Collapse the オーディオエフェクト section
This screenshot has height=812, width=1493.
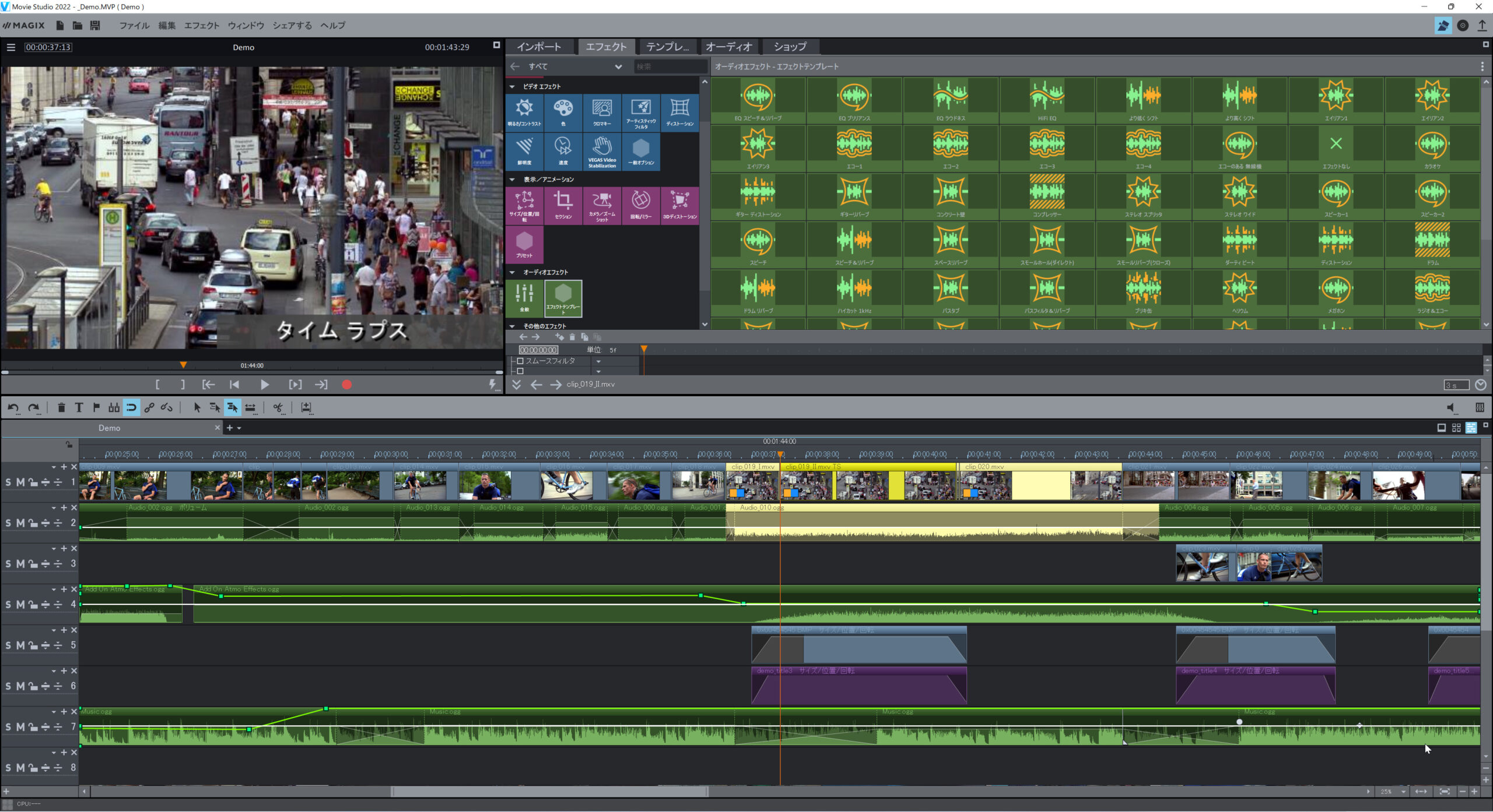(512, 272)
